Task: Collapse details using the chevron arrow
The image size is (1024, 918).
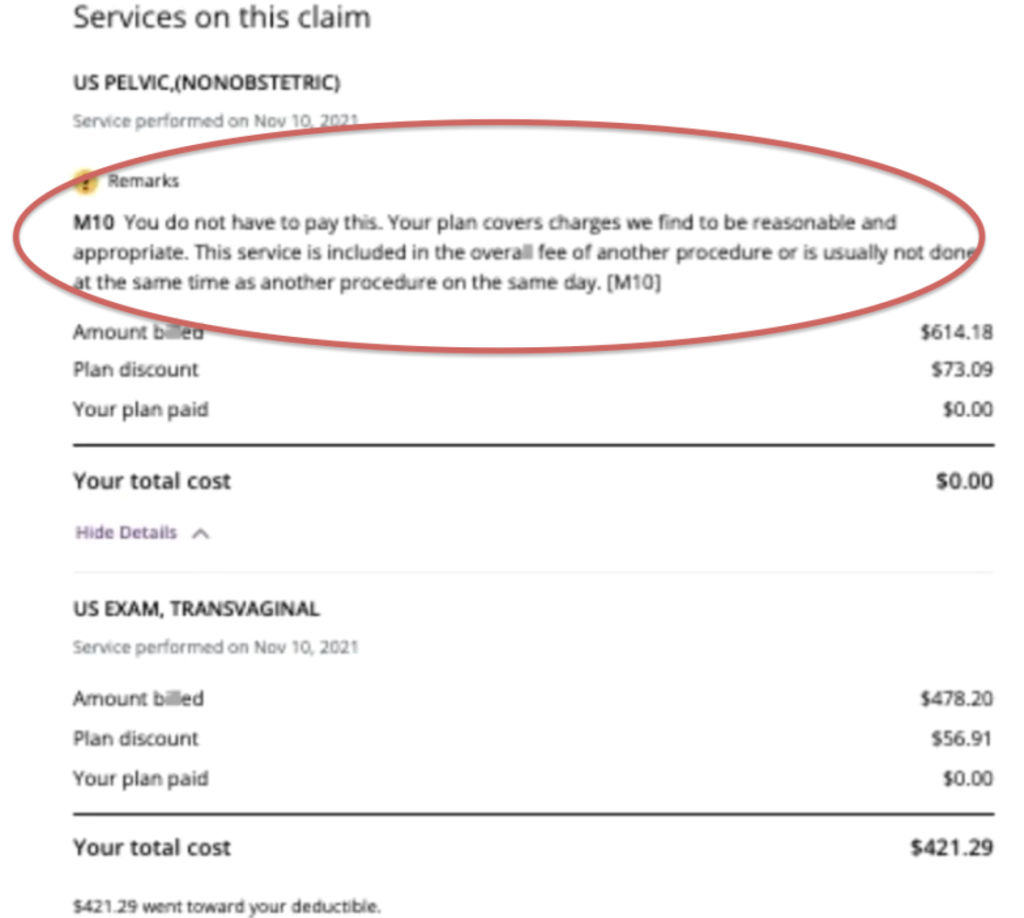Action: click(200, 534)
